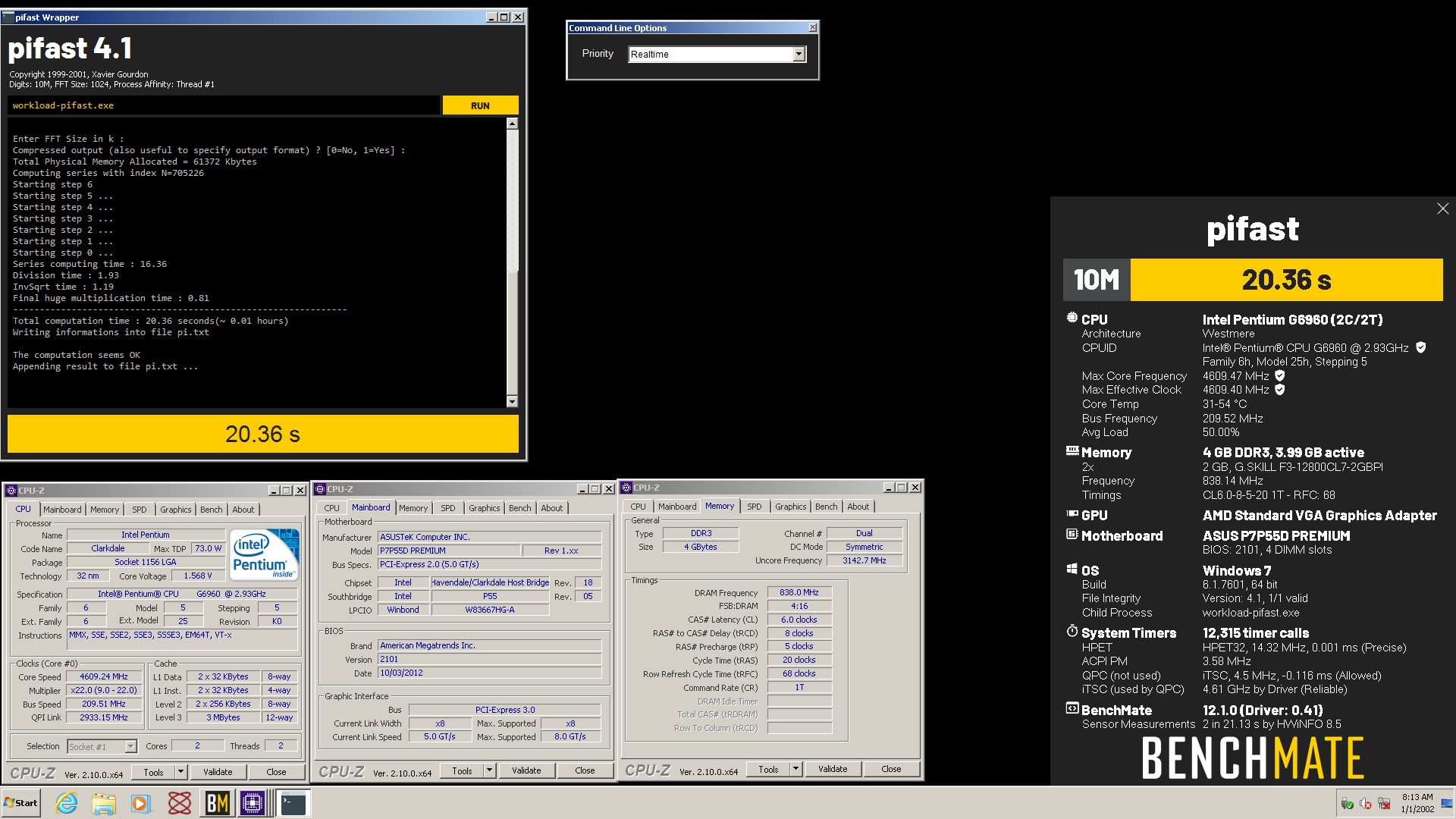
Task: Open Socket #1 selection dropdown in CPU-Z
Action: pyautogui.click(x=130, y=747)
